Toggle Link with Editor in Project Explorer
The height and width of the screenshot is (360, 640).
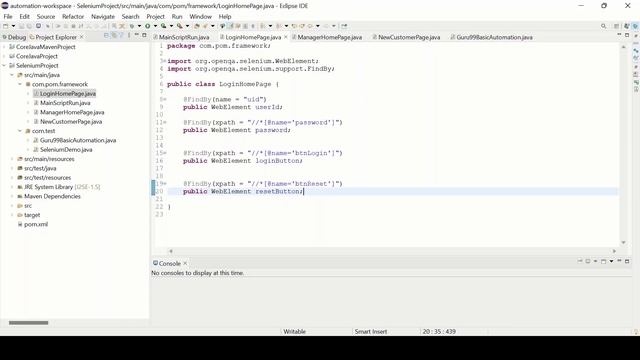tap(114, 36)
